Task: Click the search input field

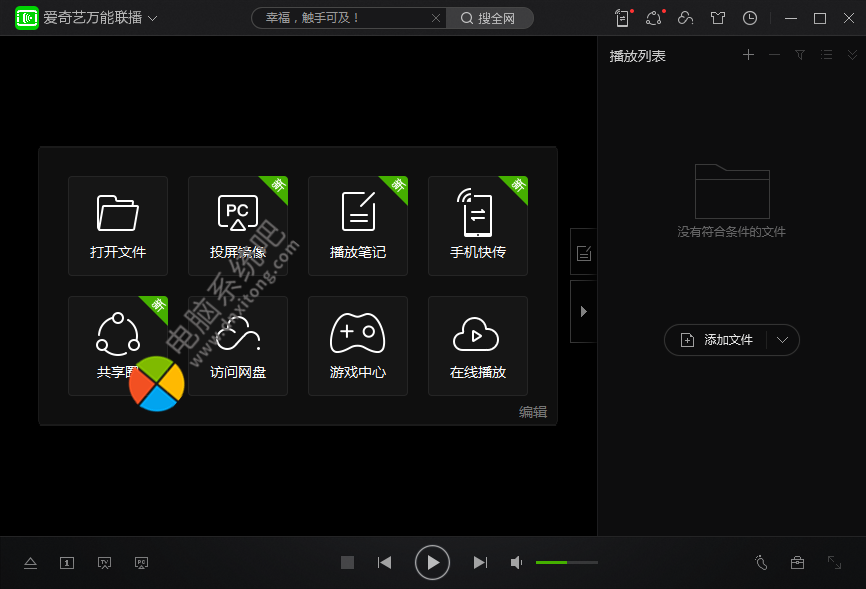Action: [x=340, y=18]
